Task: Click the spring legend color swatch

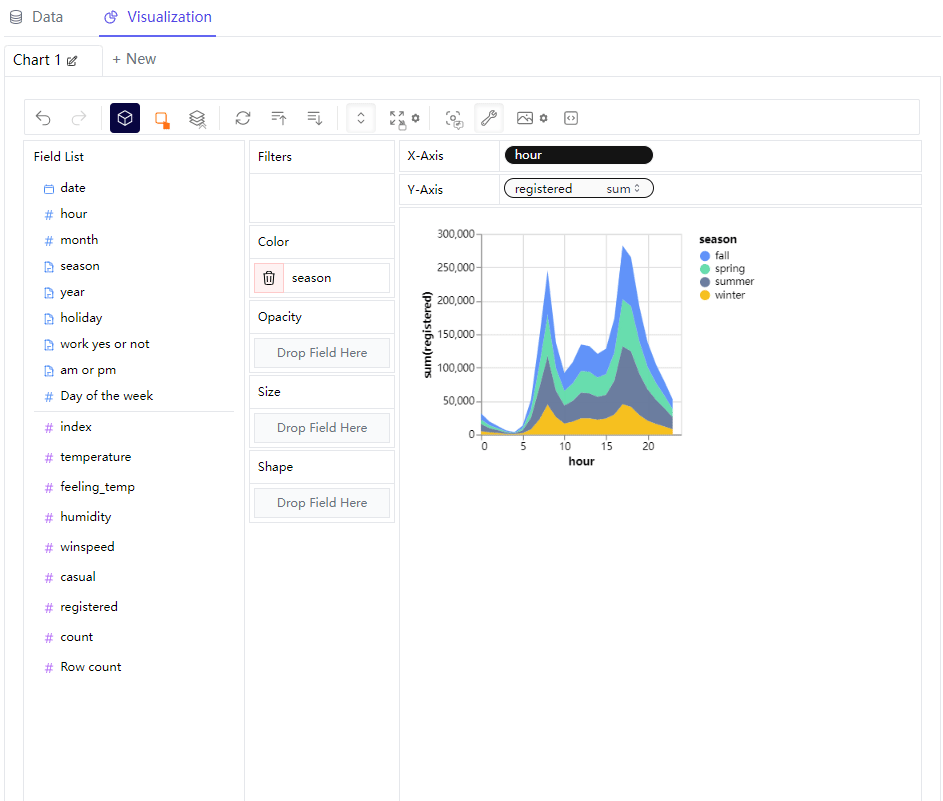Action: coord(705,269)
